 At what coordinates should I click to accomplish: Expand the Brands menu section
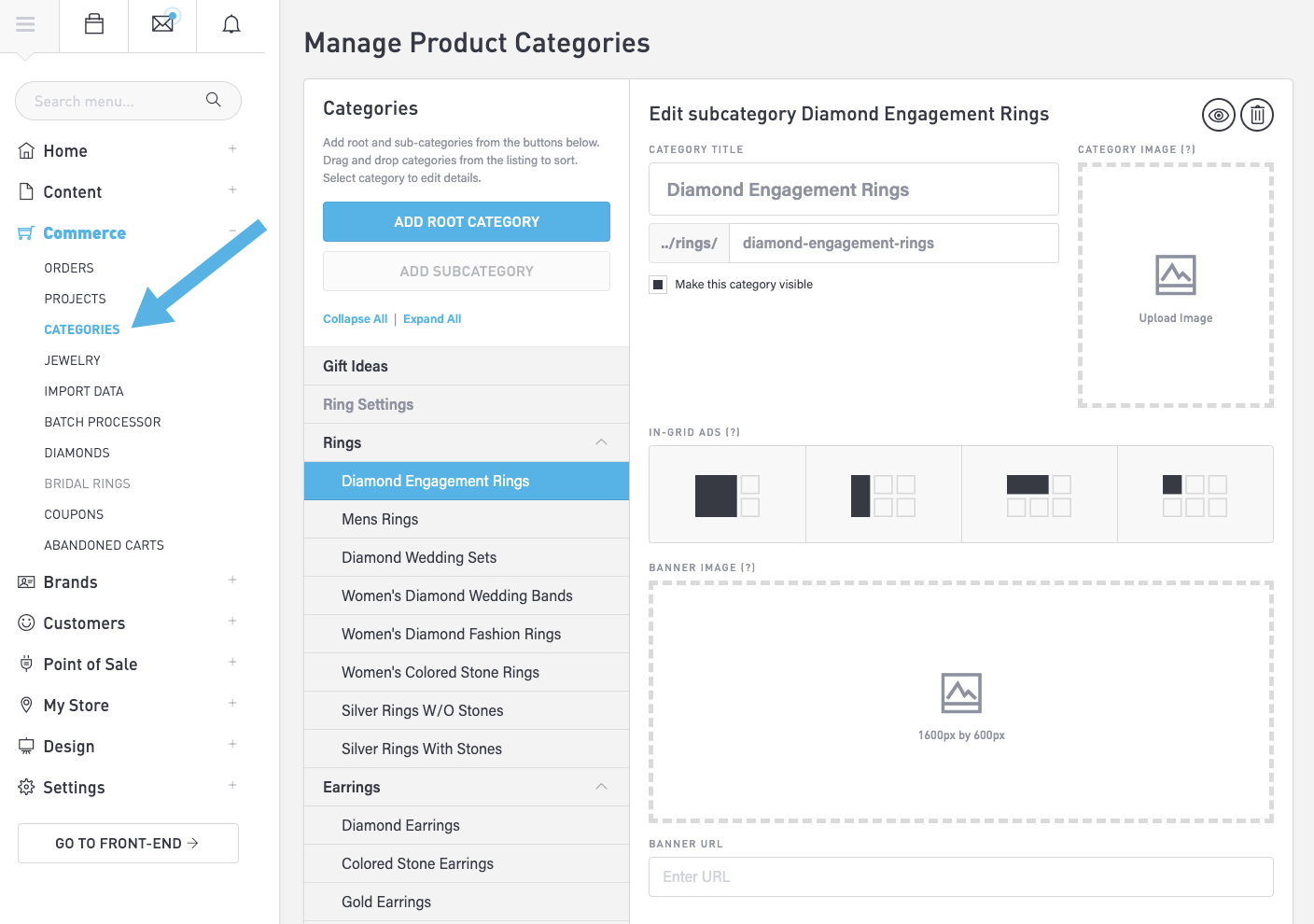pyautogui.click(x=232, y=581)
